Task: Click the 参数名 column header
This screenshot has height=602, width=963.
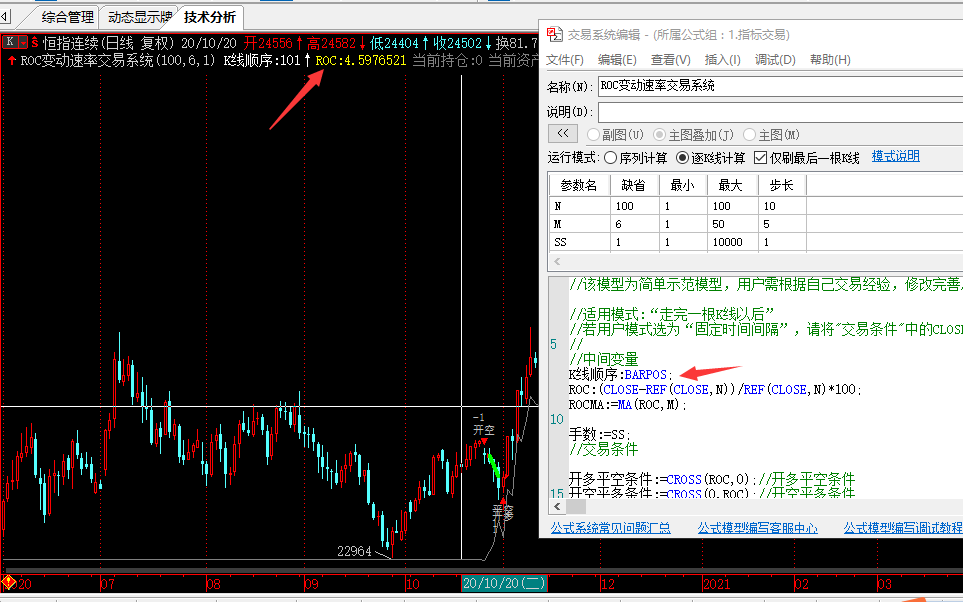Action: (x=579, y=185)
